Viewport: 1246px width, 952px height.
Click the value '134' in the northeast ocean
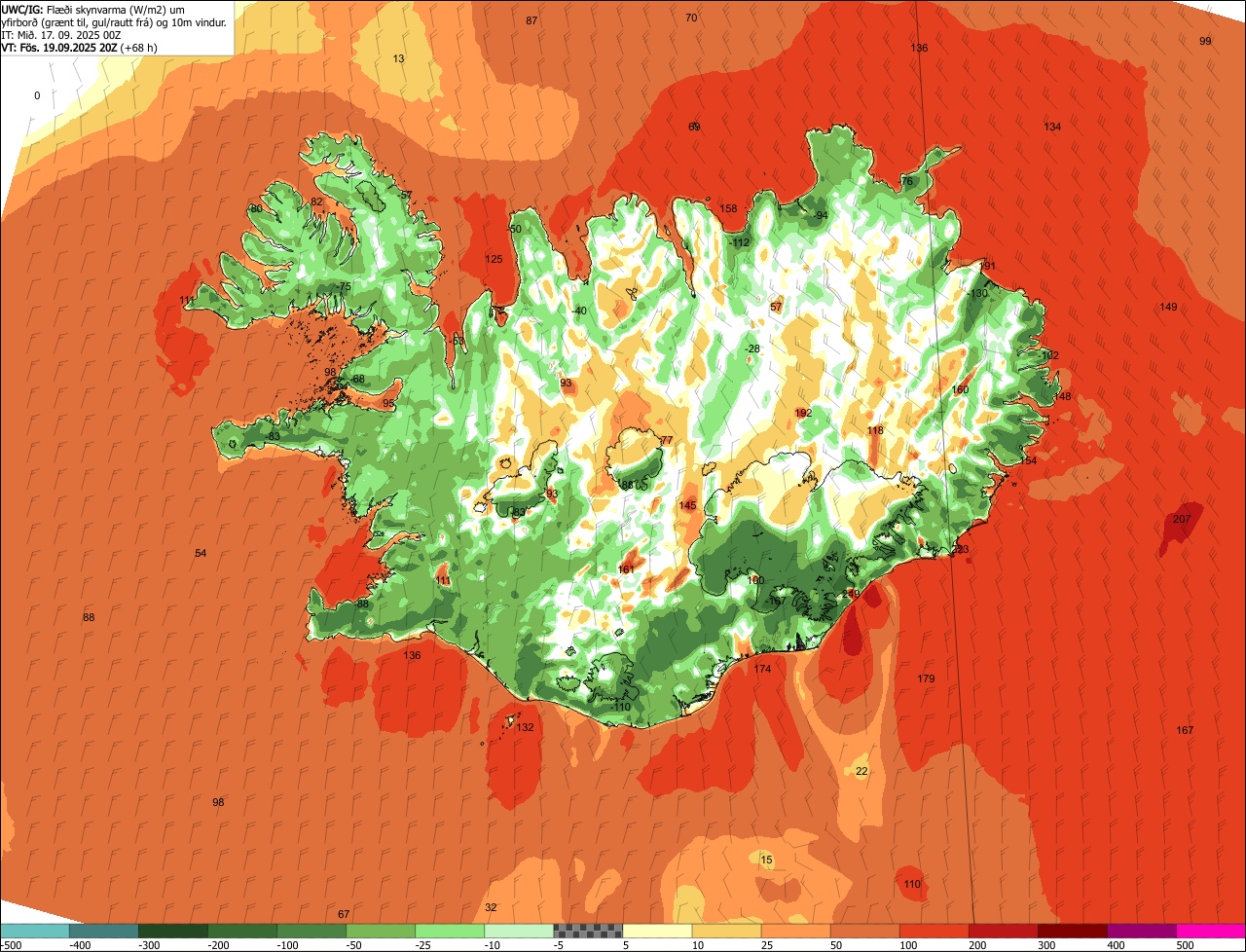[x=1052, y=127]
